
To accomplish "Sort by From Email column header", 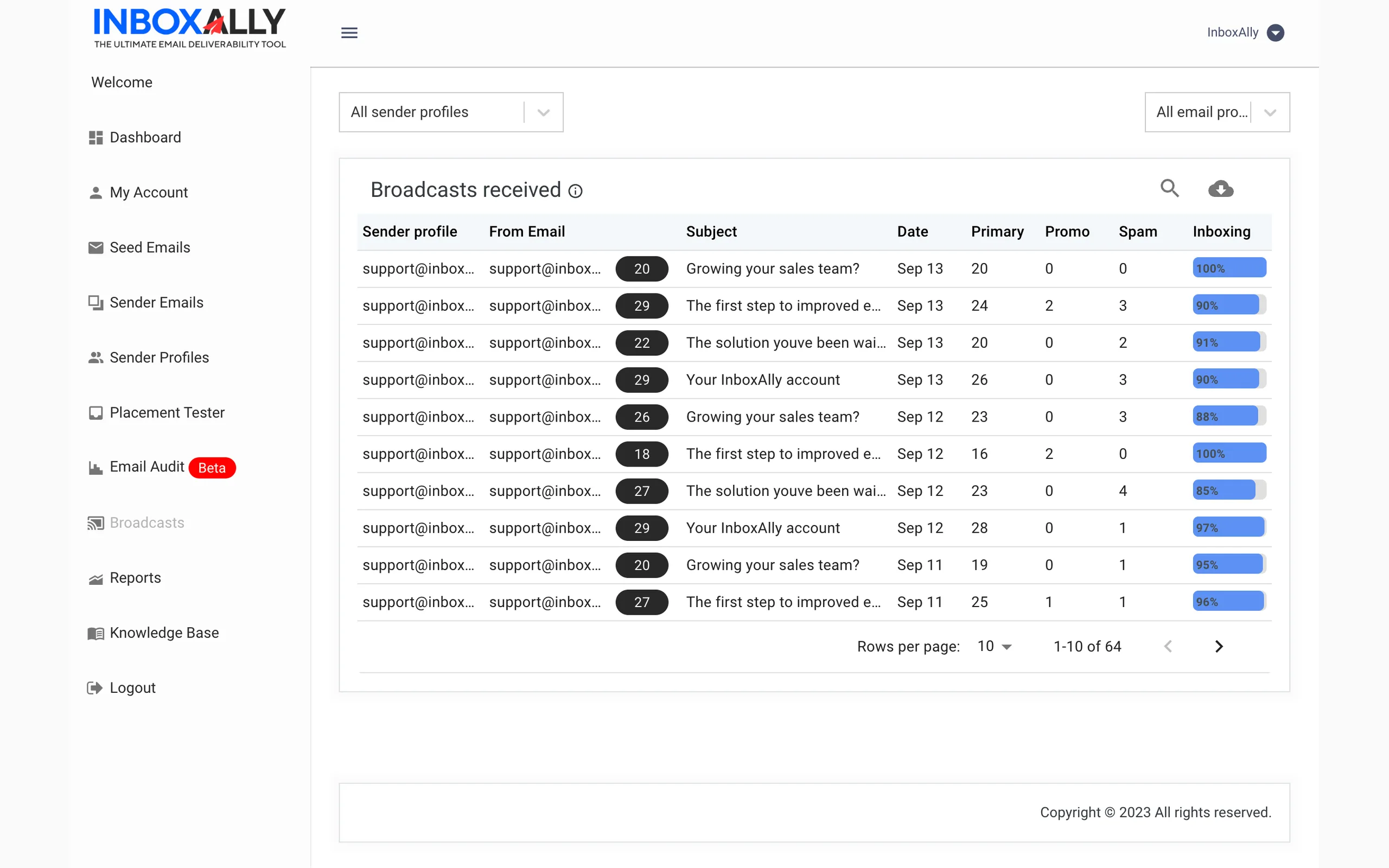I will (x=527, y=232).
